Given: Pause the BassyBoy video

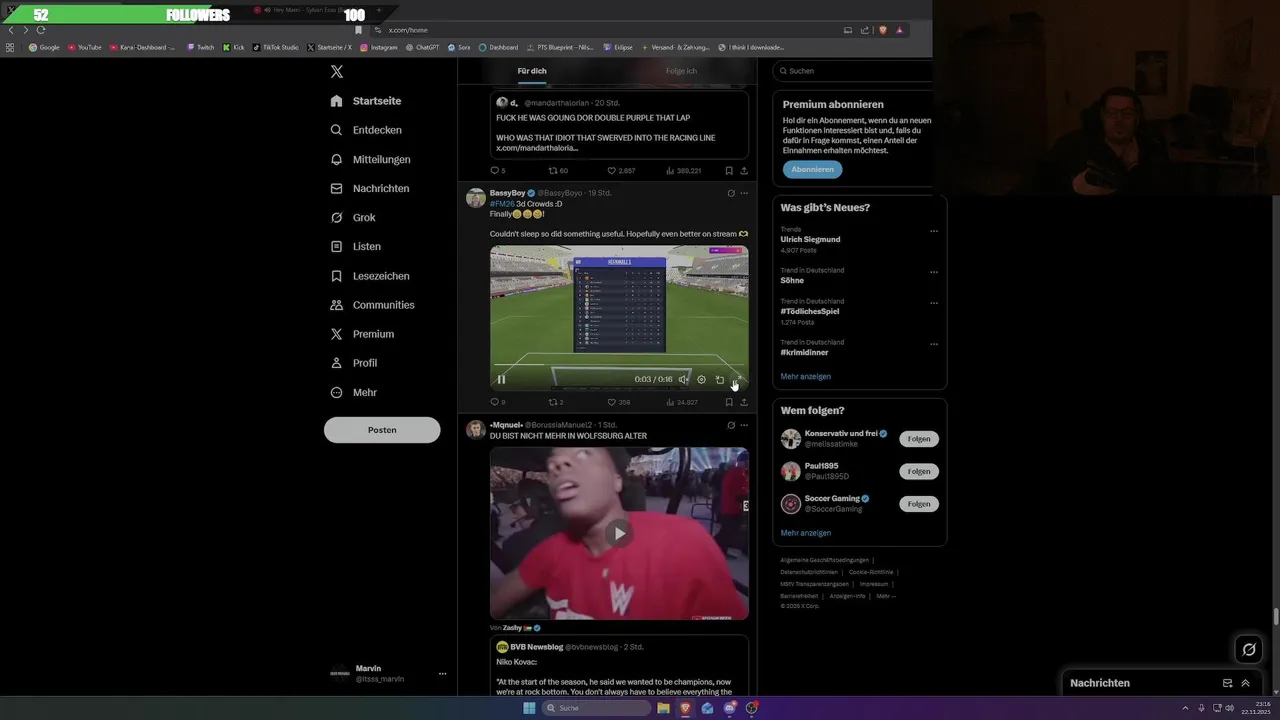Looking at the screenshot, I should point(501,379).
